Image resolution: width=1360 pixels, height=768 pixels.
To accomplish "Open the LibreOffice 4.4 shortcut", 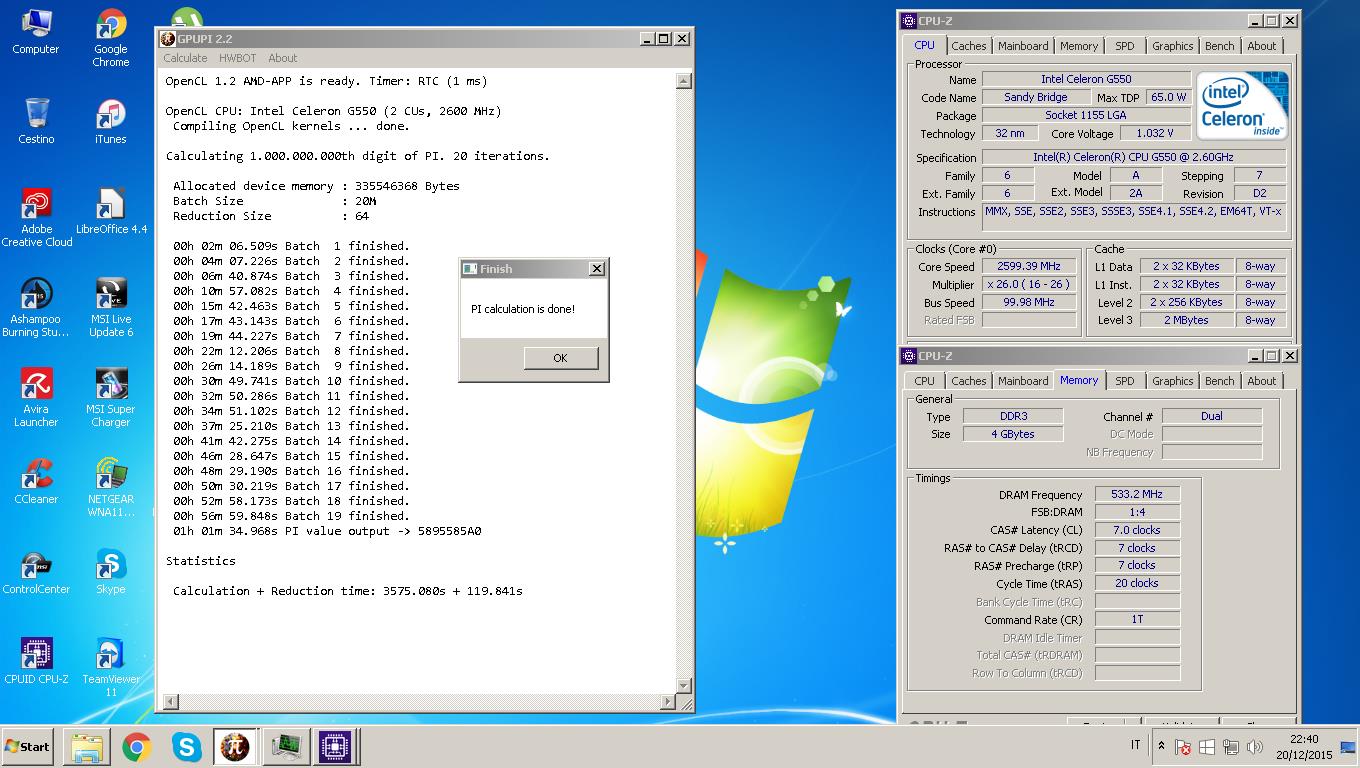I will [x=111, y=212].
